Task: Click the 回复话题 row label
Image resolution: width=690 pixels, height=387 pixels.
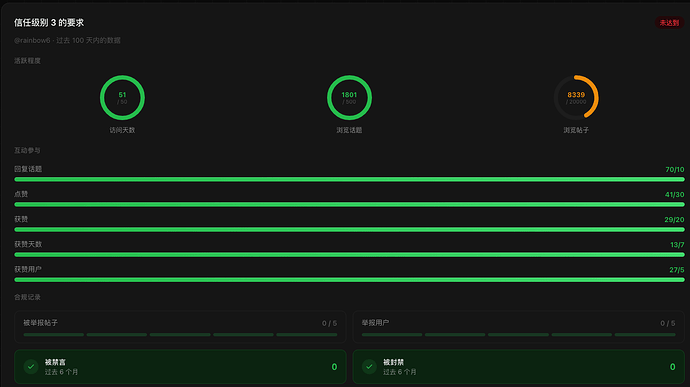Action: (x=28, y=169)
